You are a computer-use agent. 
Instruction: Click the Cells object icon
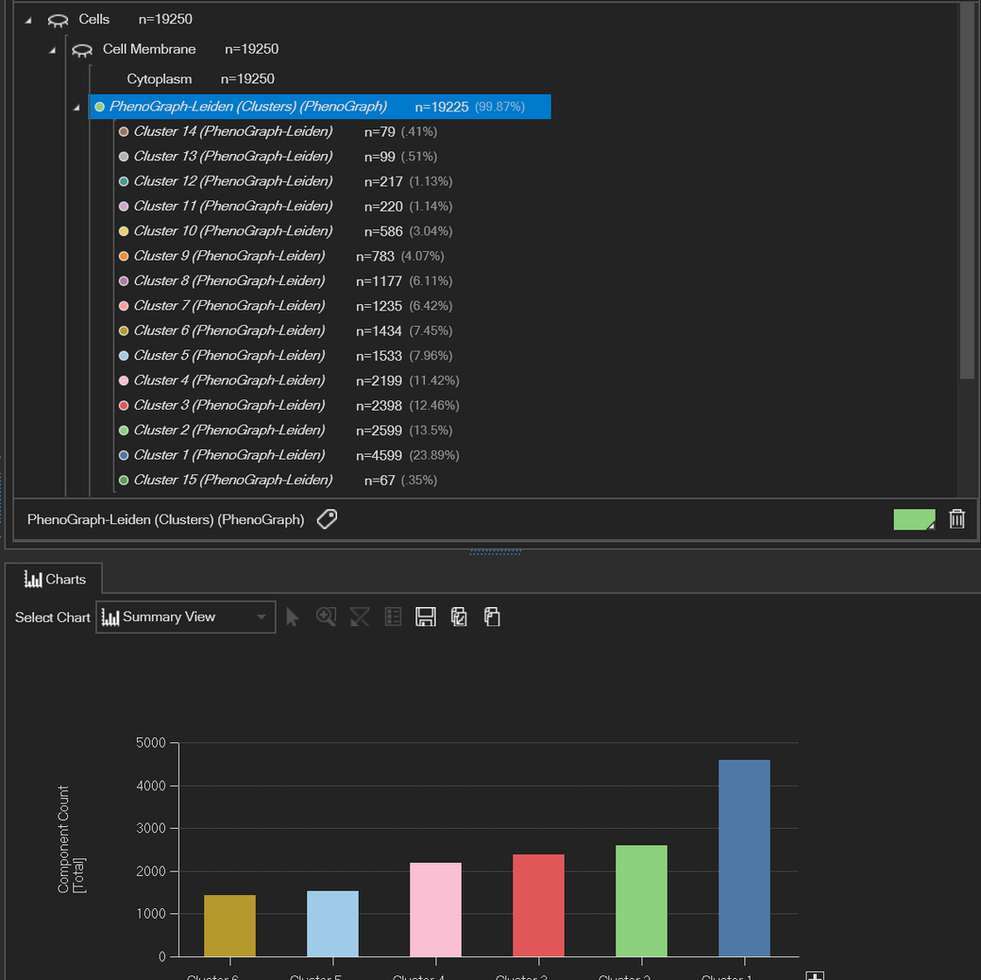coord(58,21)
